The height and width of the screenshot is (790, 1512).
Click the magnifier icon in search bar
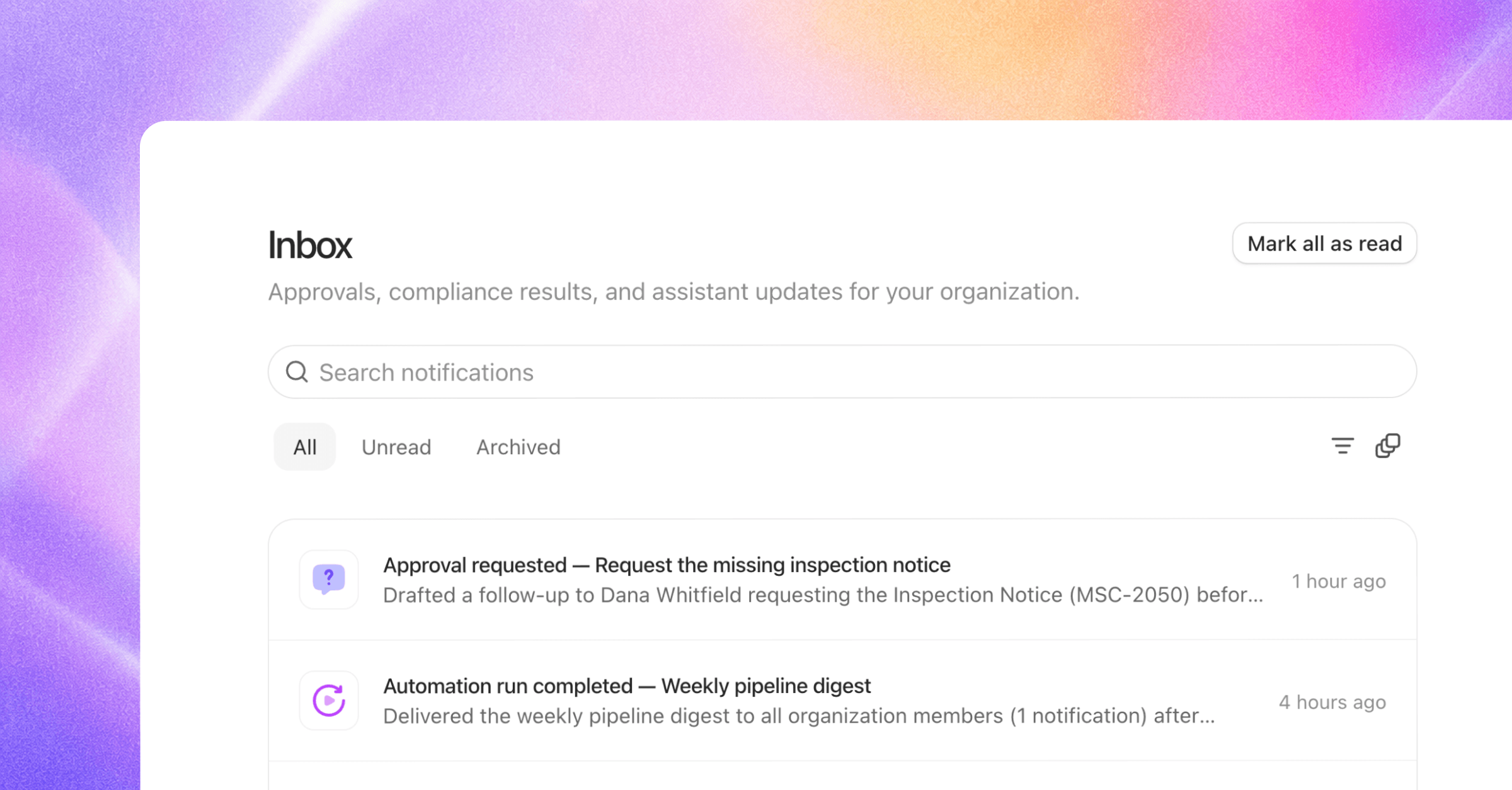[x=297, y=372]
